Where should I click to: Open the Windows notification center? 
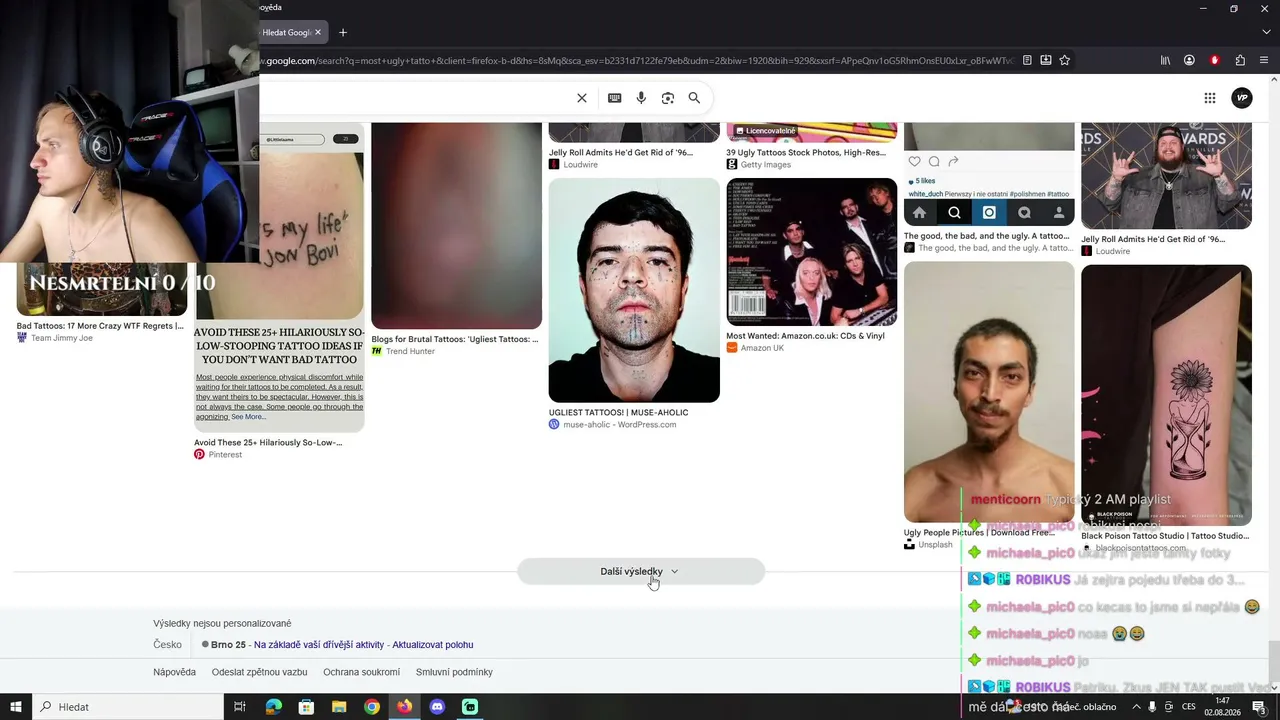coord(1261,707)
